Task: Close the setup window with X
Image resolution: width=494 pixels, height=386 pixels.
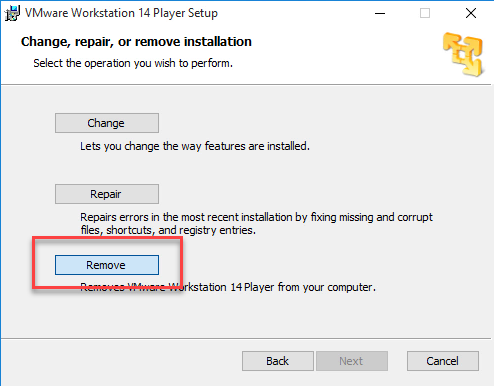Action: (471, 13)
